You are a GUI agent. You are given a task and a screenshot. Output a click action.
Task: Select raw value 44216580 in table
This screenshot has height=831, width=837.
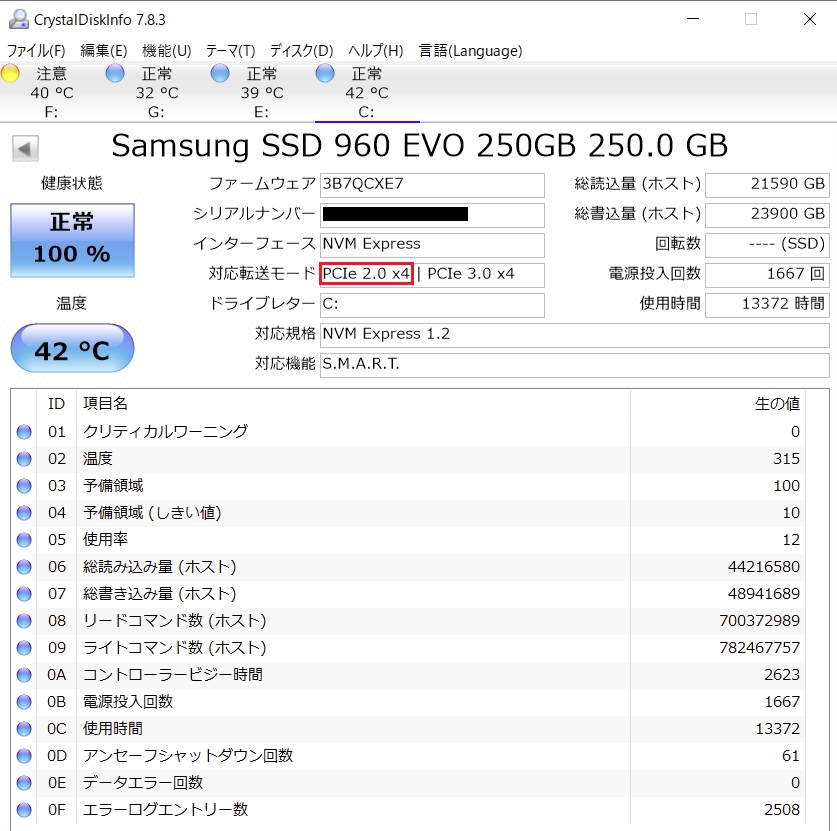coord(763,567)
